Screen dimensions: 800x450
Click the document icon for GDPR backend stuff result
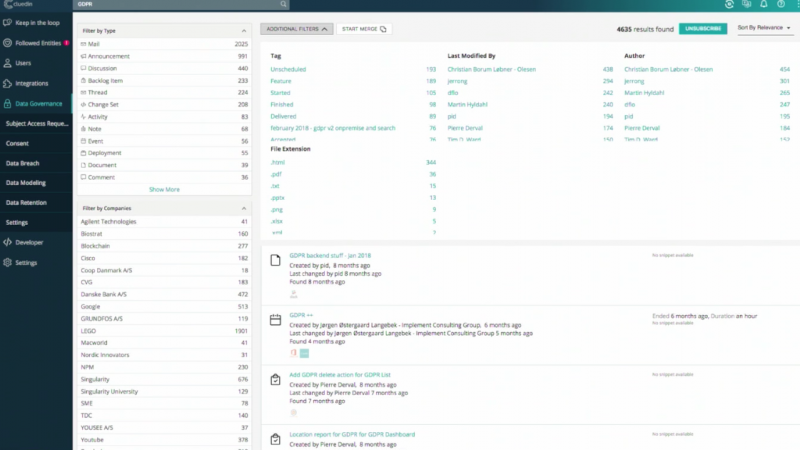click(276, 260)
